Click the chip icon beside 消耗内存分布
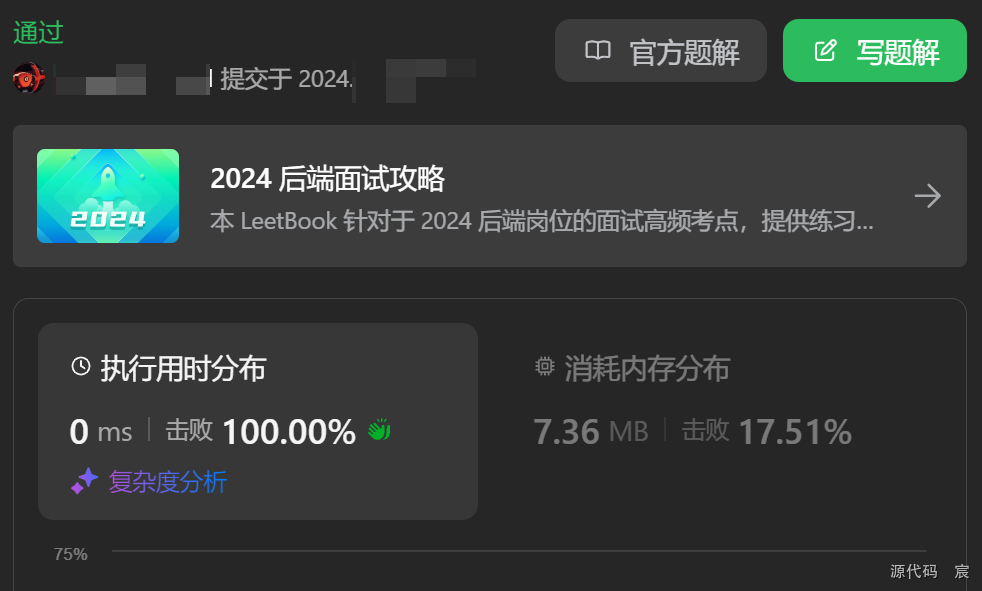The image size is (982, 591). click(x=545, y=366)
